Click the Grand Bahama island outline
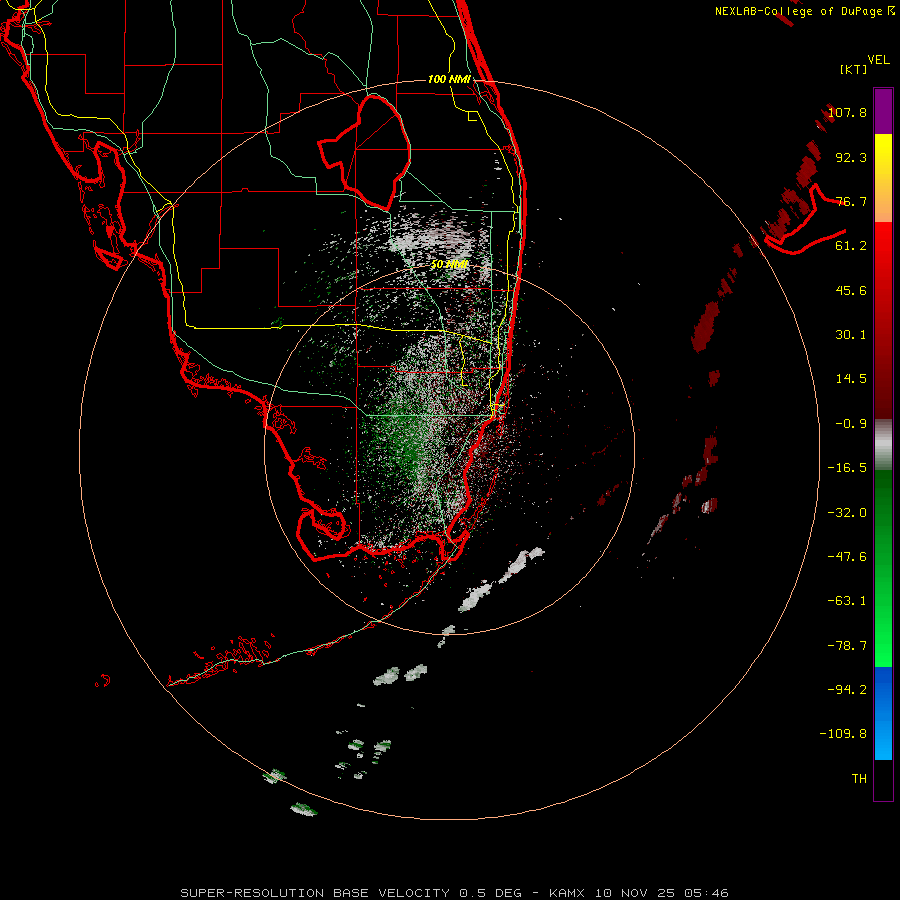 [805, 219]
